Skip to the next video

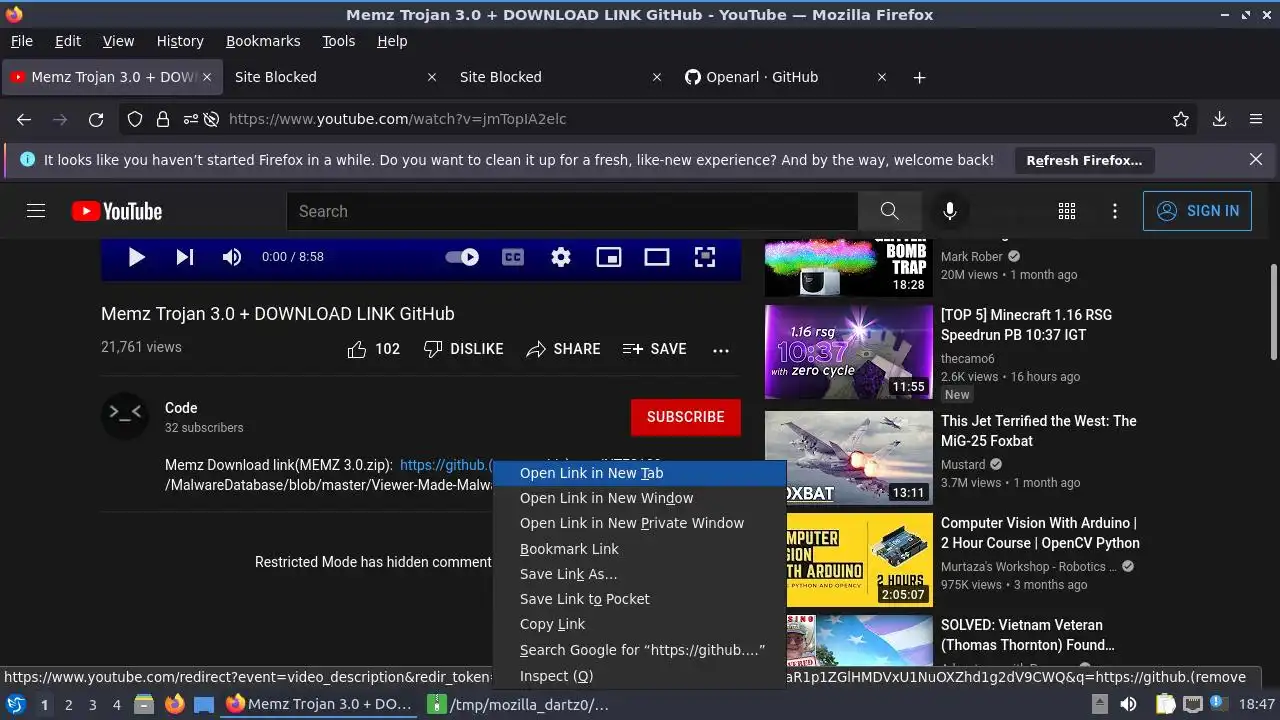coord(185,257)
